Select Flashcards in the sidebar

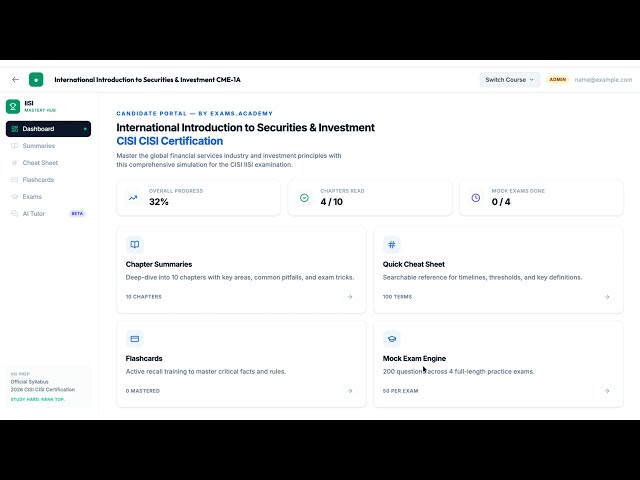pyautogui.click(x=49, y=180)
